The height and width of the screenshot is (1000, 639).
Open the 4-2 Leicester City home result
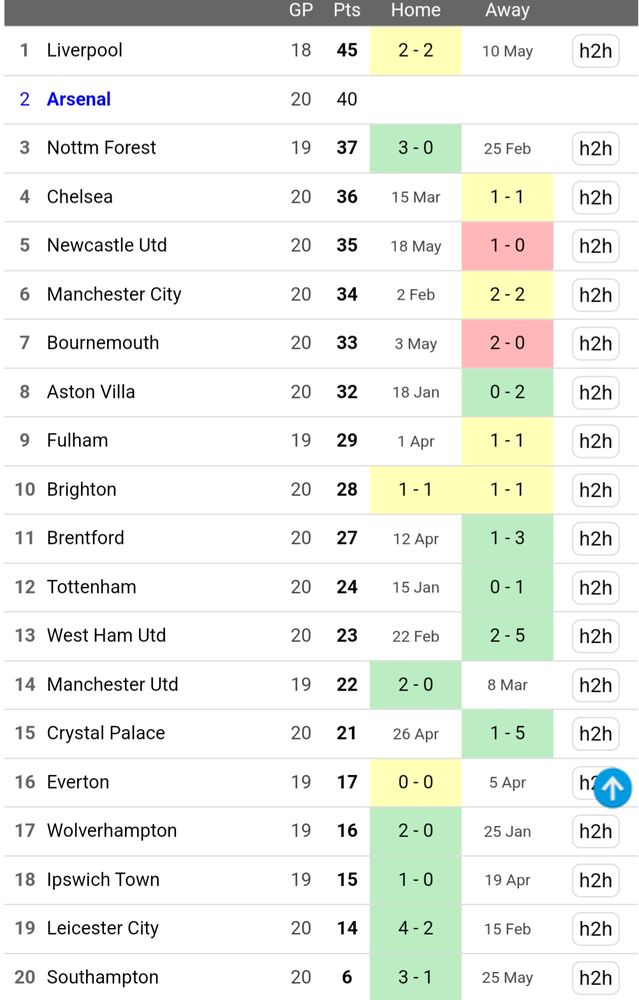click(416, 928)
